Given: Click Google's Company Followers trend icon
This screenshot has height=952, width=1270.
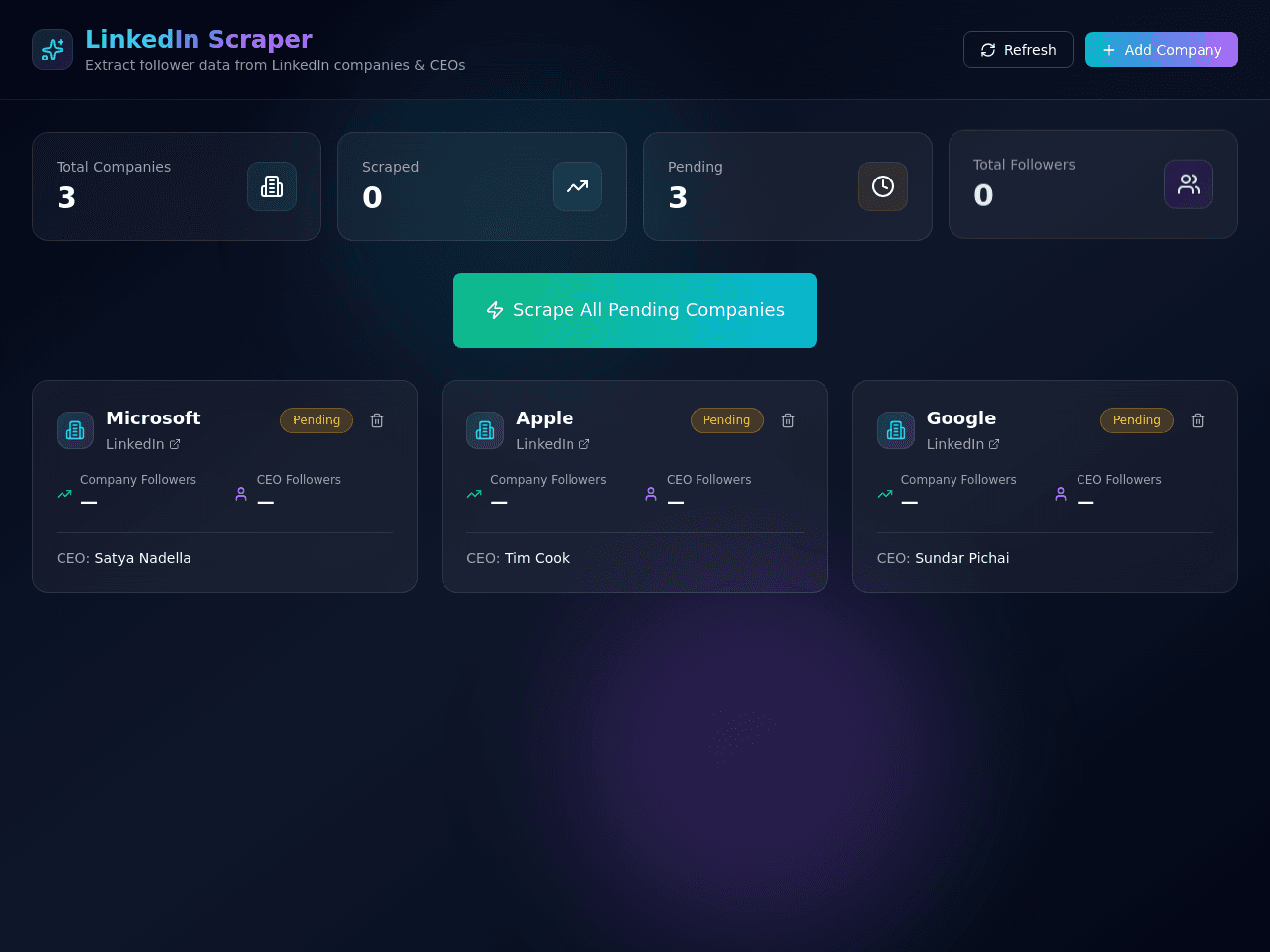Looking at the screenshot, I should tap(885, 494).
